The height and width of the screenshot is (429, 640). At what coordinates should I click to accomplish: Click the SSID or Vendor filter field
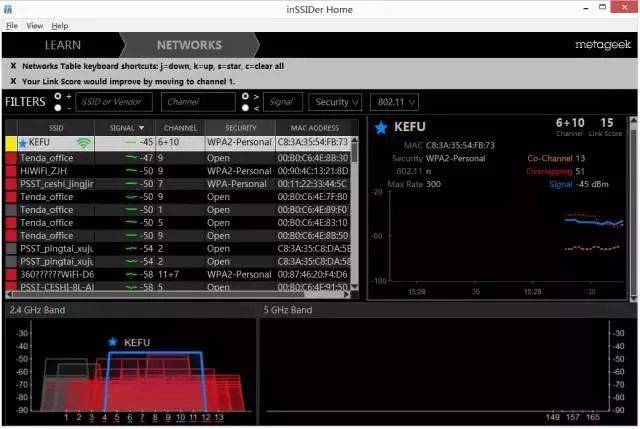pyautogui.click(x=114, y=102)
